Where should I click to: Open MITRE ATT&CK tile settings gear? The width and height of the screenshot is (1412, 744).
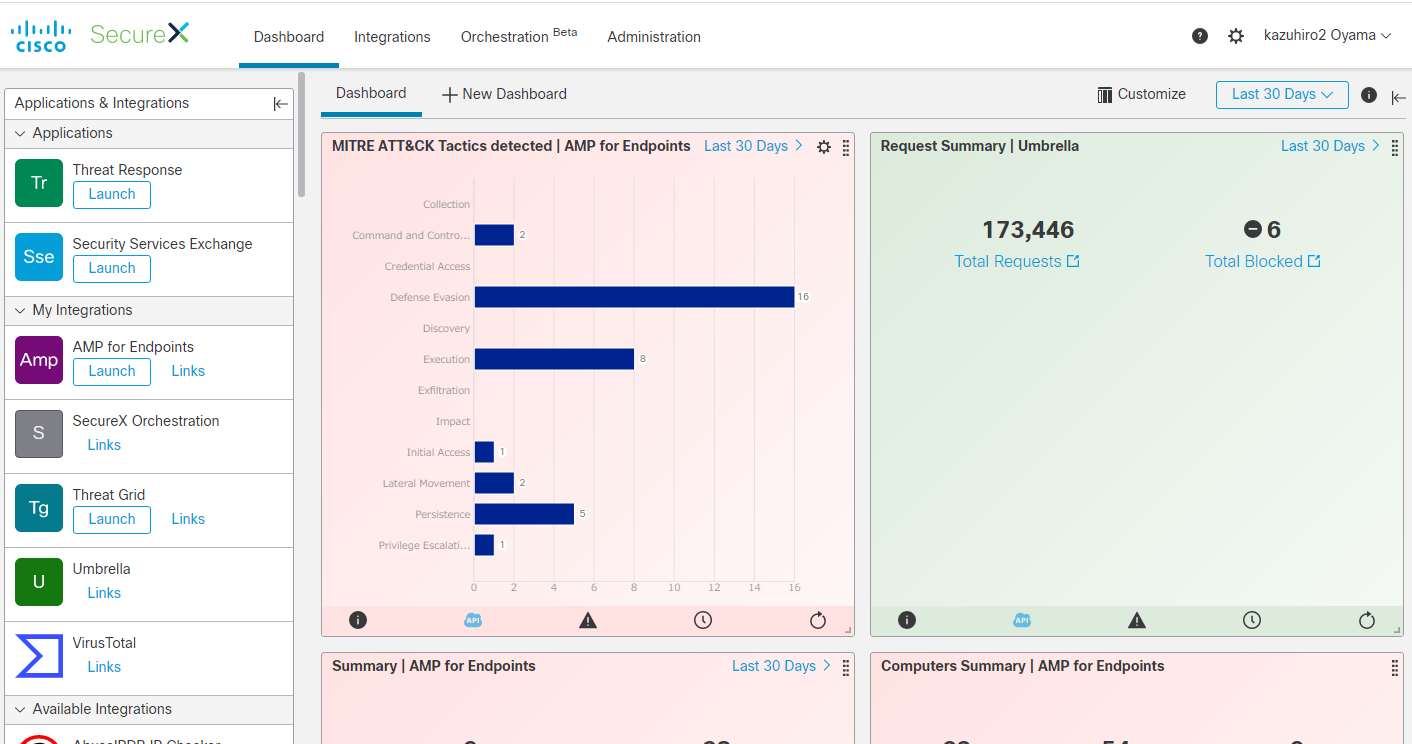coord(824,147)
